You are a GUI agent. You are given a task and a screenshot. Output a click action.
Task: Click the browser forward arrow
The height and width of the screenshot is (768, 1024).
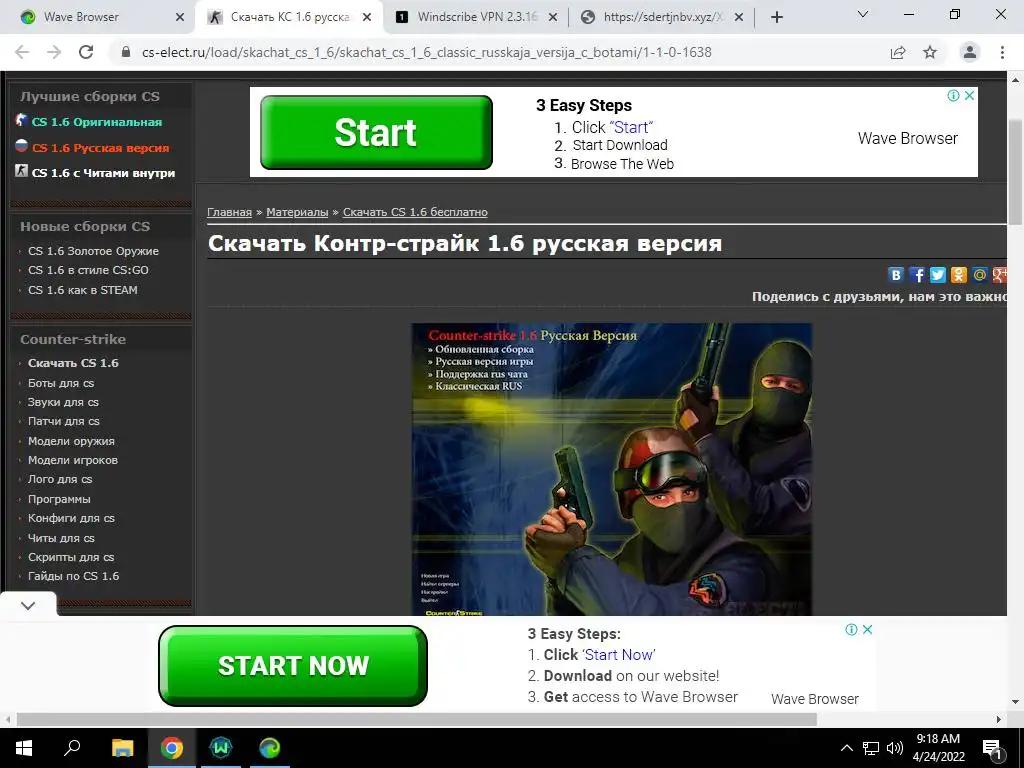tap(54, 52)
